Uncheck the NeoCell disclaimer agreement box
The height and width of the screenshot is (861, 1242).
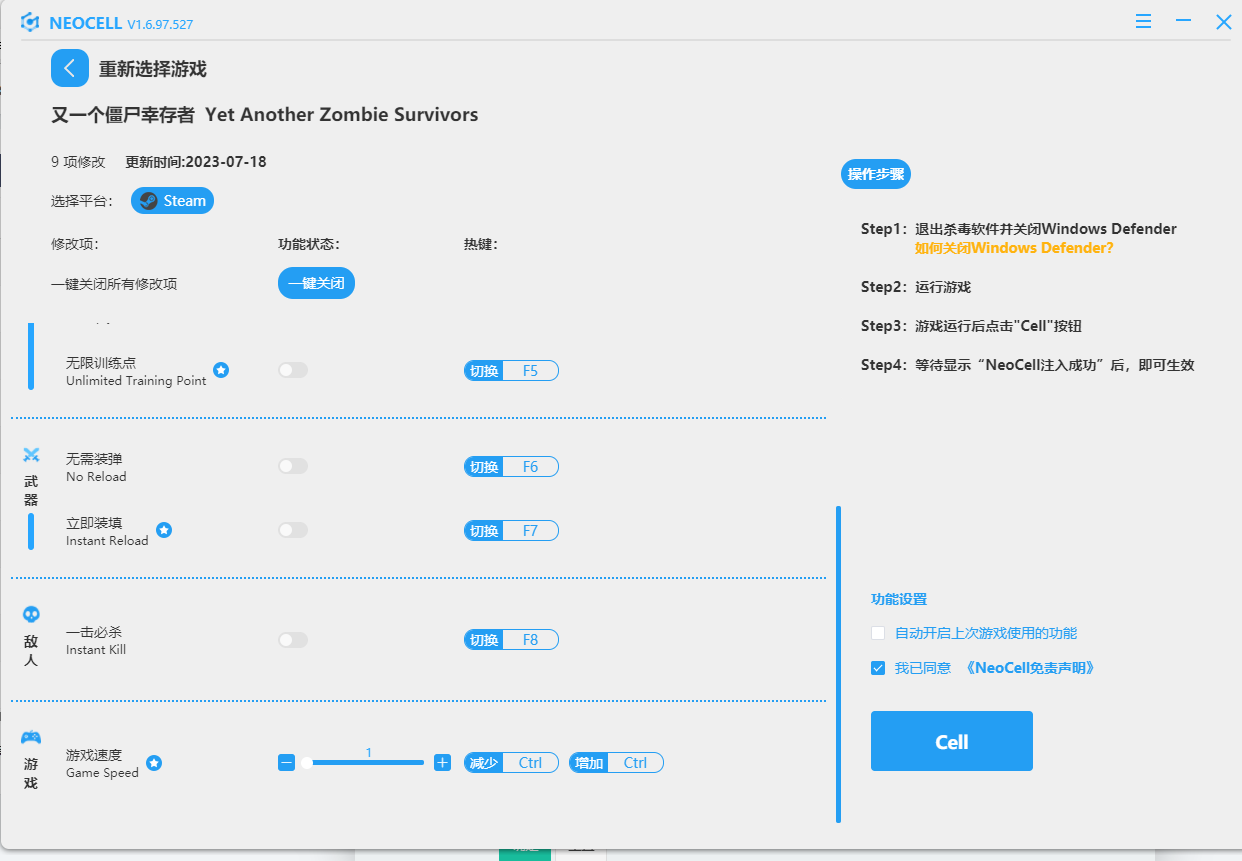pyautogui.click(x=878, y=668)
